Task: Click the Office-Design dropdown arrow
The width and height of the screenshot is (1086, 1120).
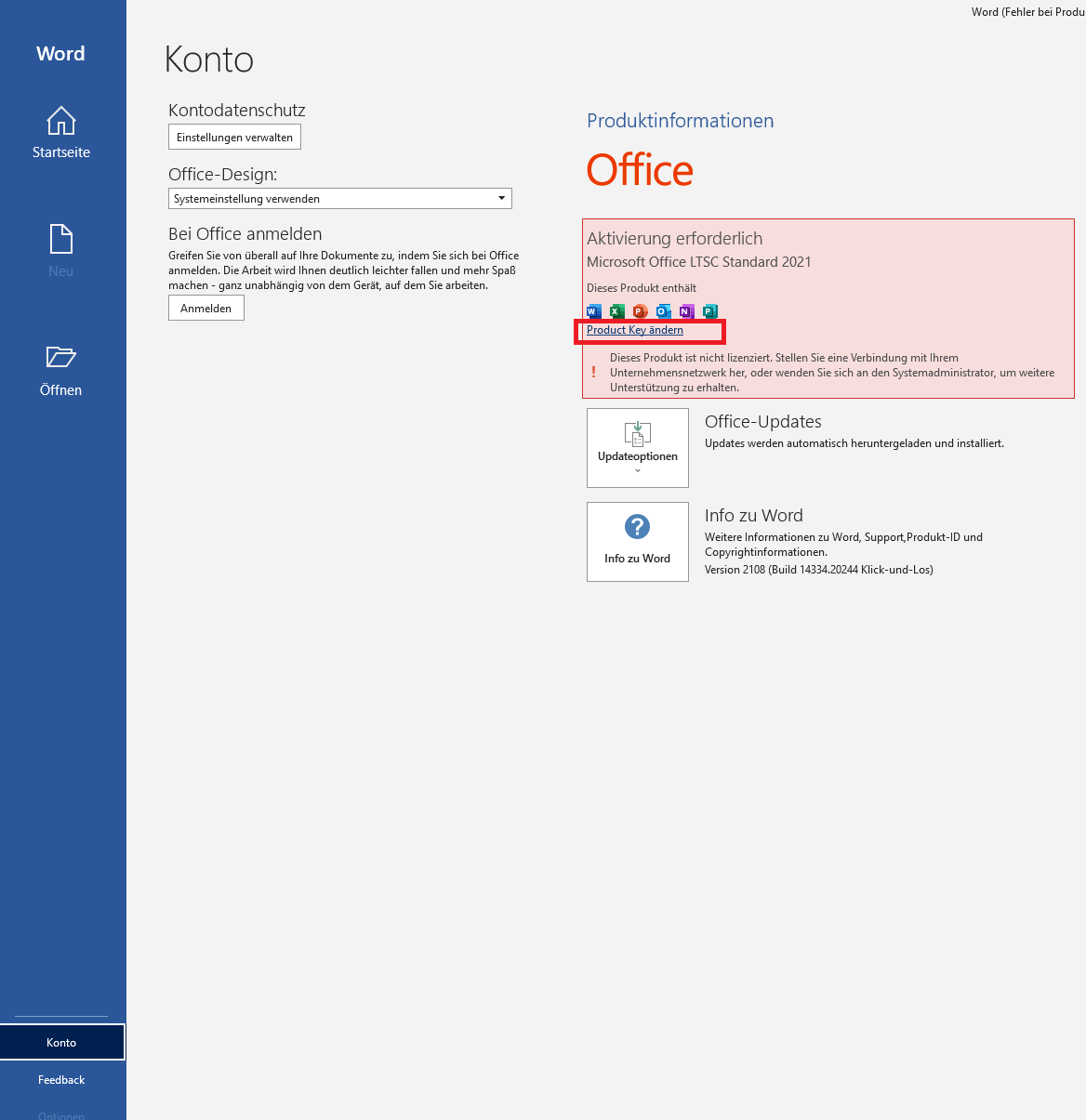Action: (501, 199)
